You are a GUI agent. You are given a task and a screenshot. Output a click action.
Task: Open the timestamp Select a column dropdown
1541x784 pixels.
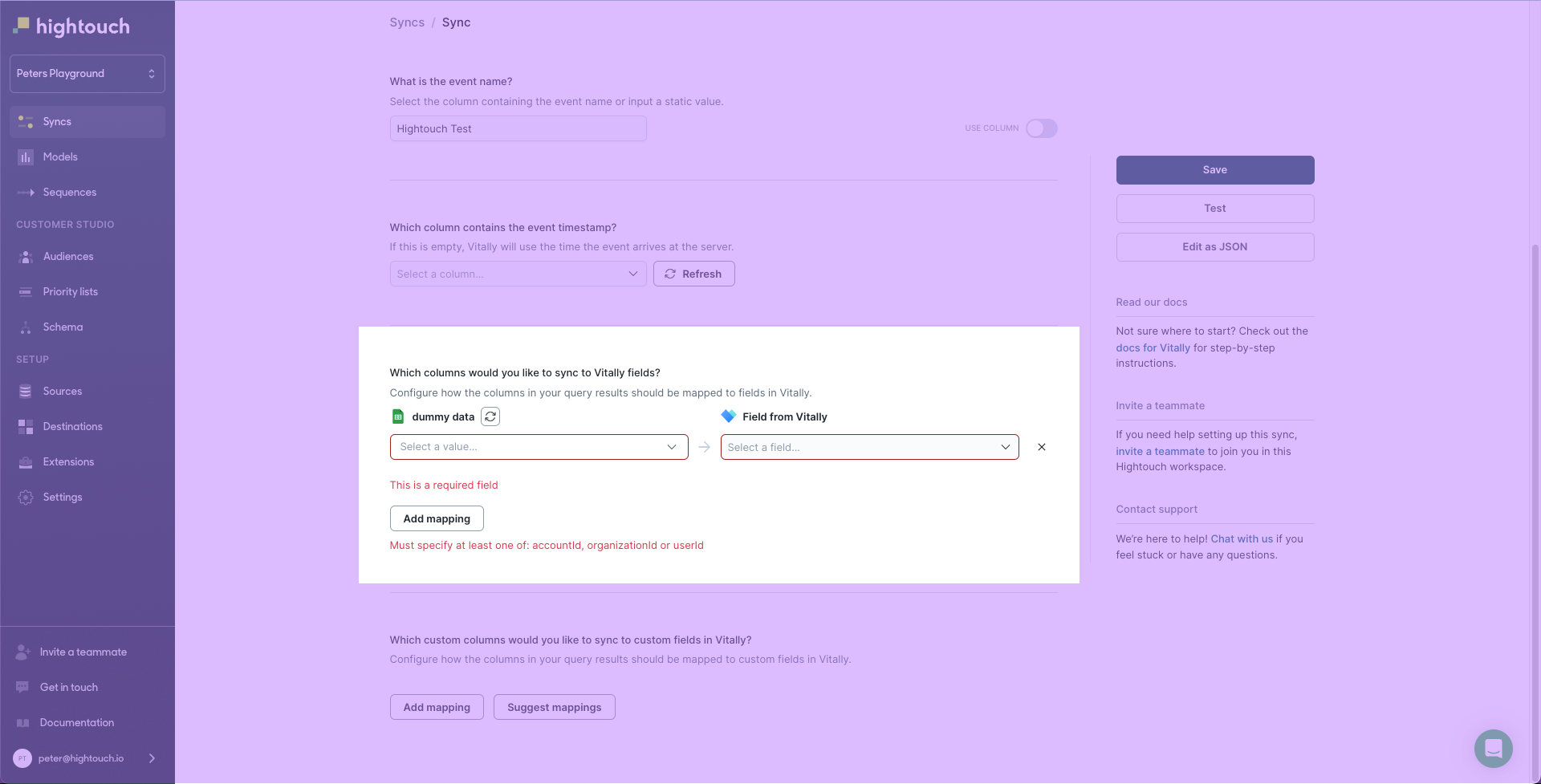point(518,274)
